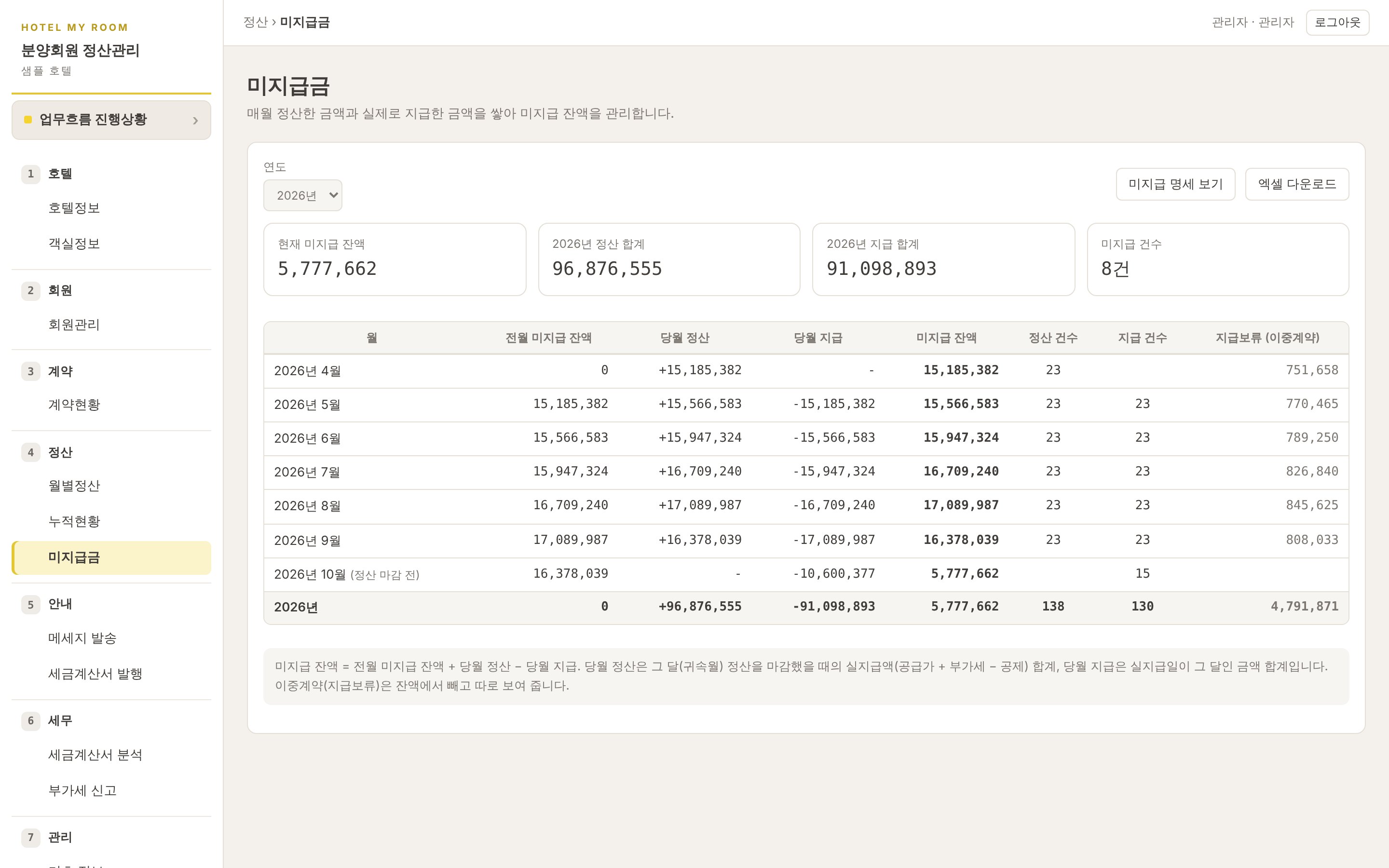This screenshot has height=868, width=1389.
Task: Open the 2026년 year dropdown
Action: [x=302, y=195]
